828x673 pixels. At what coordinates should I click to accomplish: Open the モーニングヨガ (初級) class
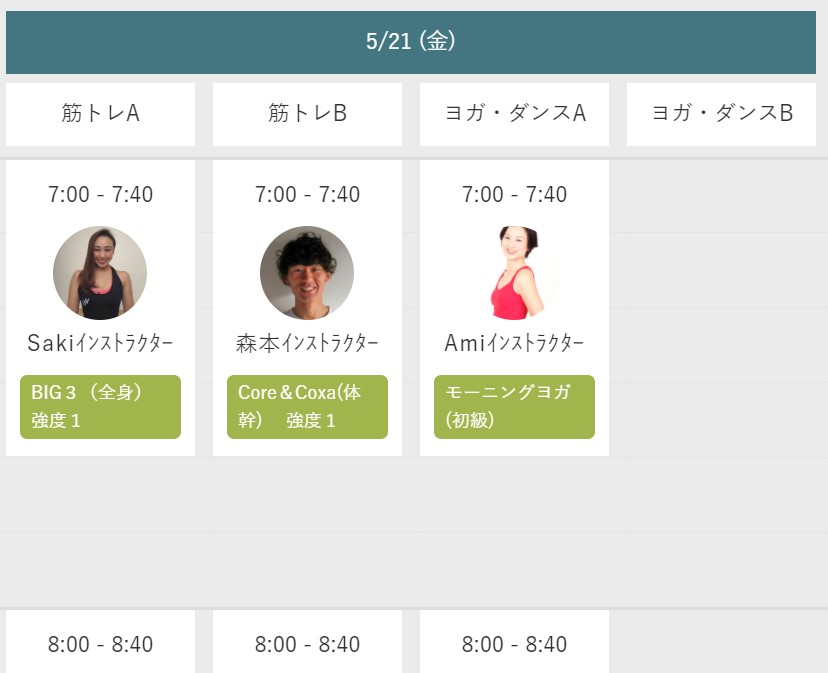coord(514,407)
